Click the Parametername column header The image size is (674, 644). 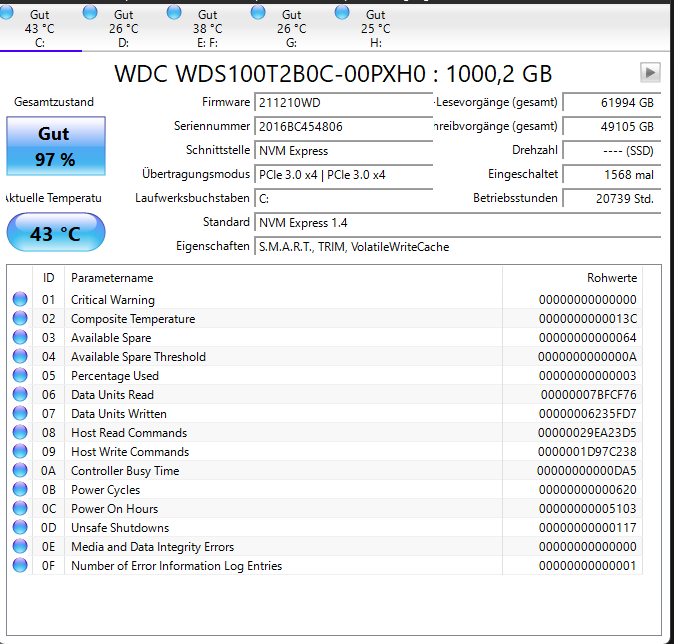click(283, 278)
